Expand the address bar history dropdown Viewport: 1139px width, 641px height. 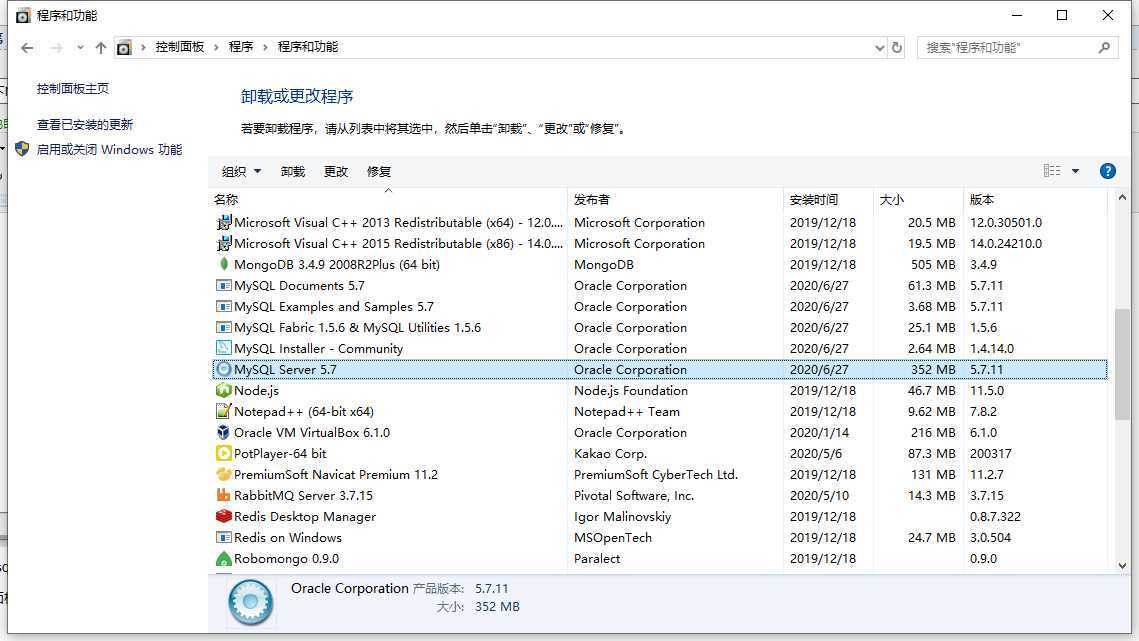880,48
